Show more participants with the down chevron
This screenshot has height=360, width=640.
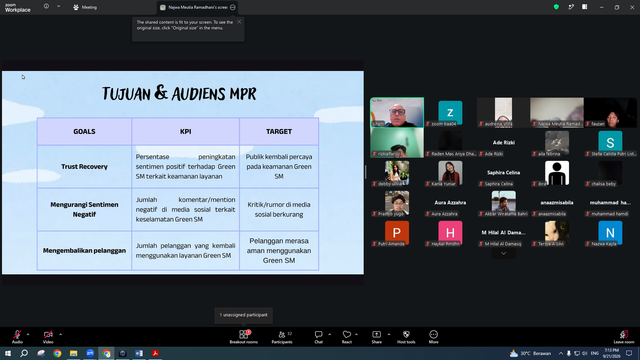pyautogui.click(x=503, y=253)
